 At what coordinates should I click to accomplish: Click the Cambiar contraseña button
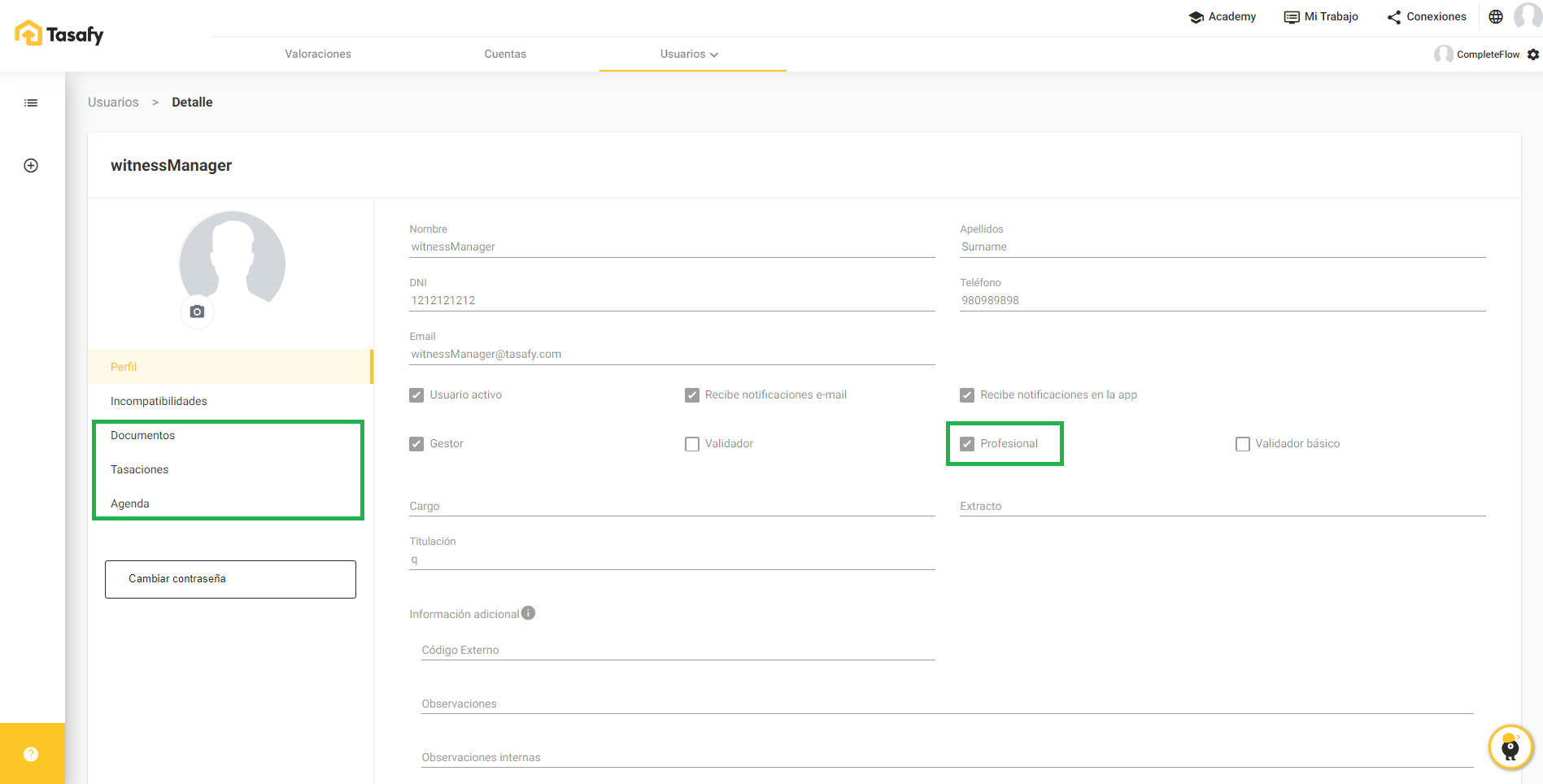point(230,579)
